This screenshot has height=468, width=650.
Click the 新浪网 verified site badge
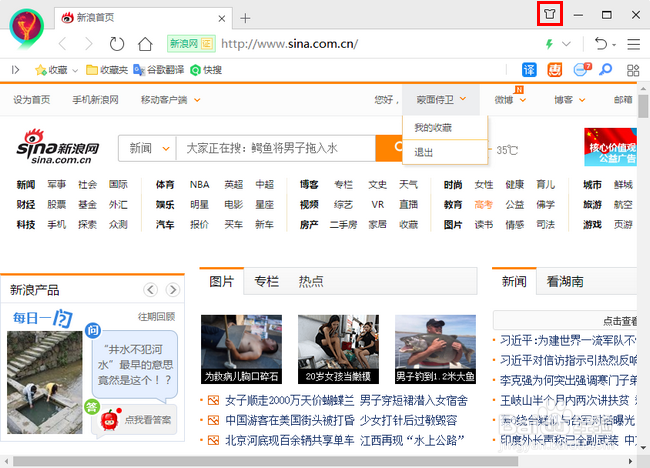pos(191,44)
